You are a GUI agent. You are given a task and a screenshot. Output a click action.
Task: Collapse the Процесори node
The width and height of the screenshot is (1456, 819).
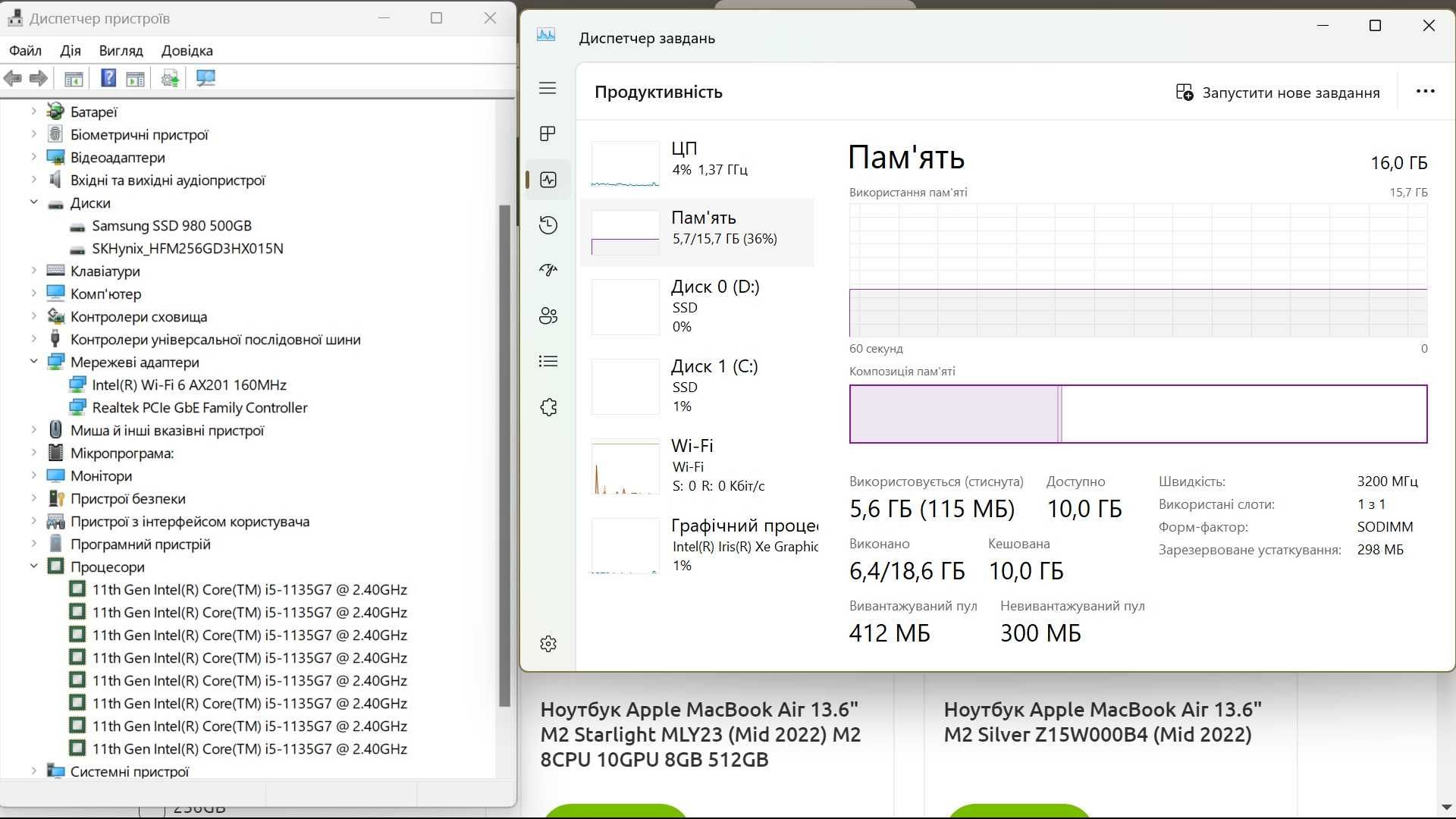33,566
